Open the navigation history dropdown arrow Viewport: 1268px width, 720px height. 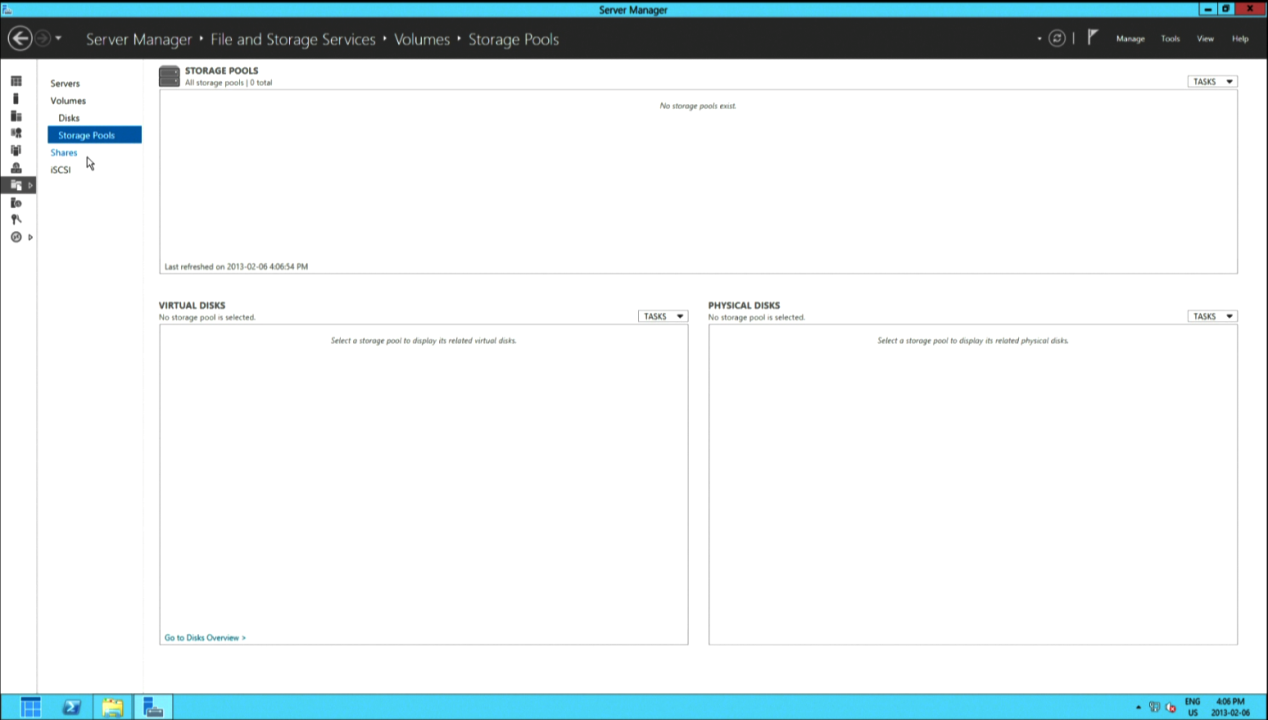pos(59,39)
